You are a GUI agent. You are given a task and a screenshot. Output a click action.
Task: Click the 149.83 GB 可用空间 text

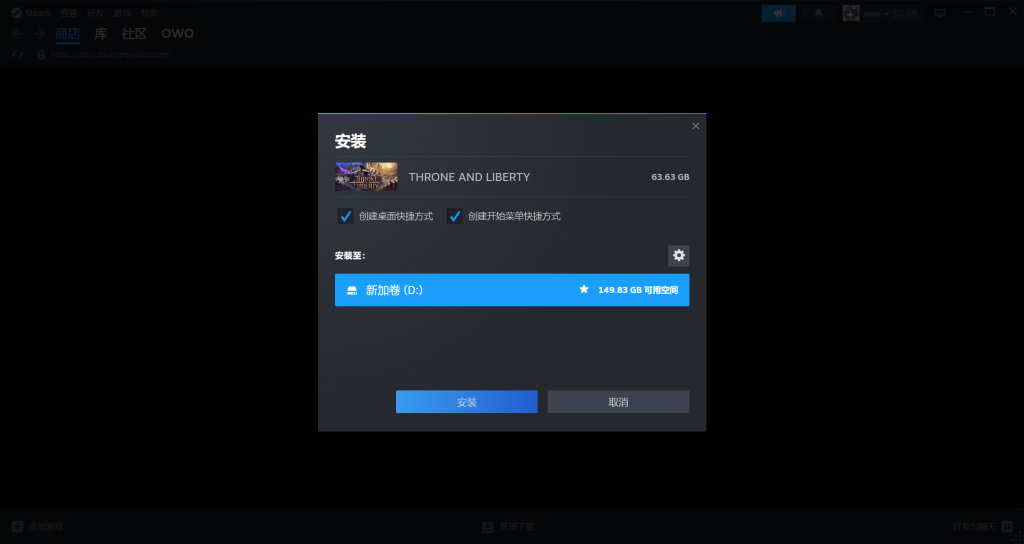pyautogui.click(x=638, y=290)
